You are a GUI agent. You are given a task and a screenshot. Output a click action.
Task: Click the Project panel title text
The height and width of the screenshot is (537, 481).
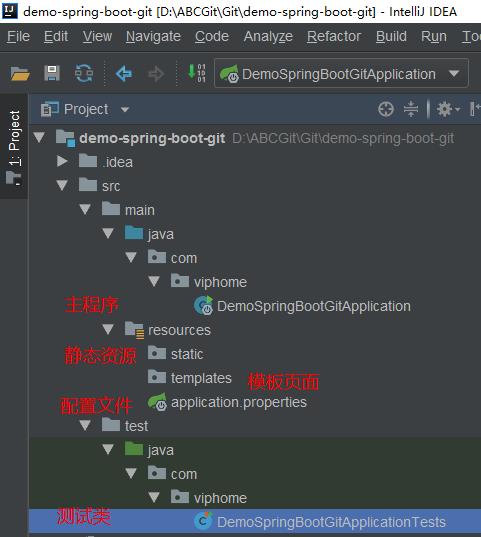(x=86, y=110)
